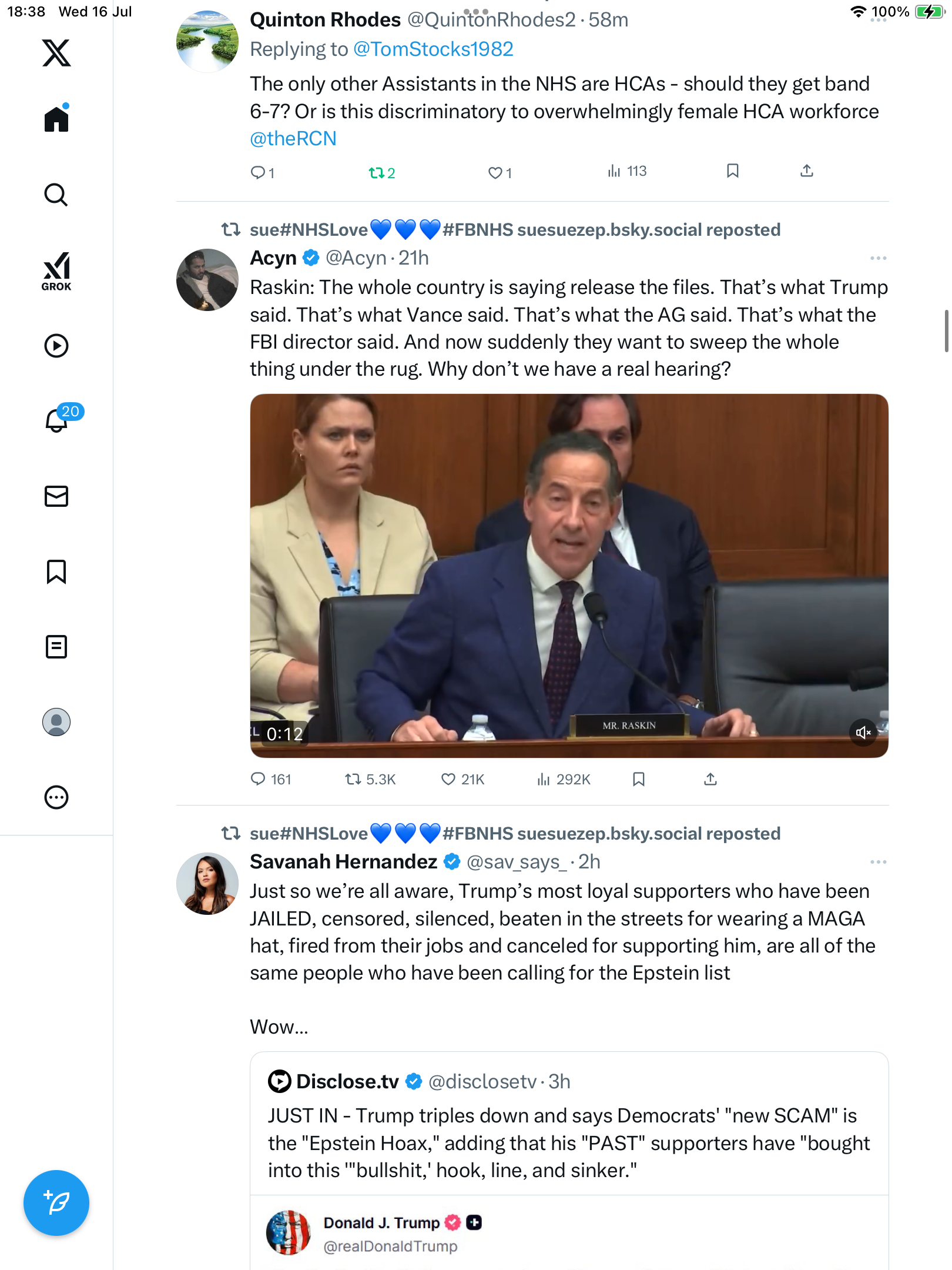This screenshot has width=952, height=1270.
Task: Play the Mr. Raskin hearing video
Action: 569,576
